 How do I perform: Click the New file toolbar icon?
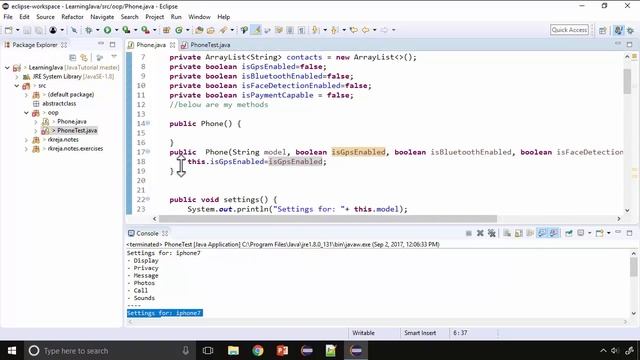point(9,30)
